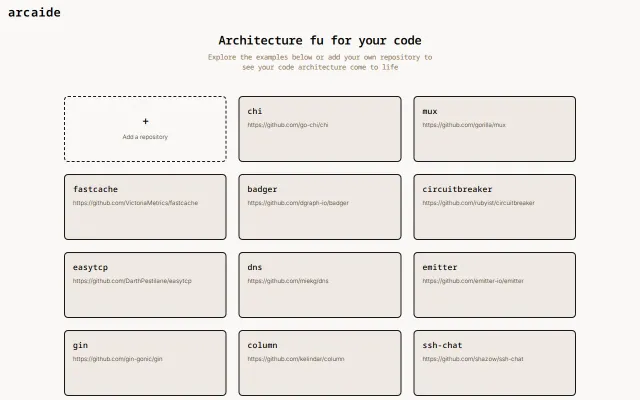The width and height of the screenshot is (640, 400).
Task: Click the gin-gonic/gin URL text
Action: (x=118, y=359)
